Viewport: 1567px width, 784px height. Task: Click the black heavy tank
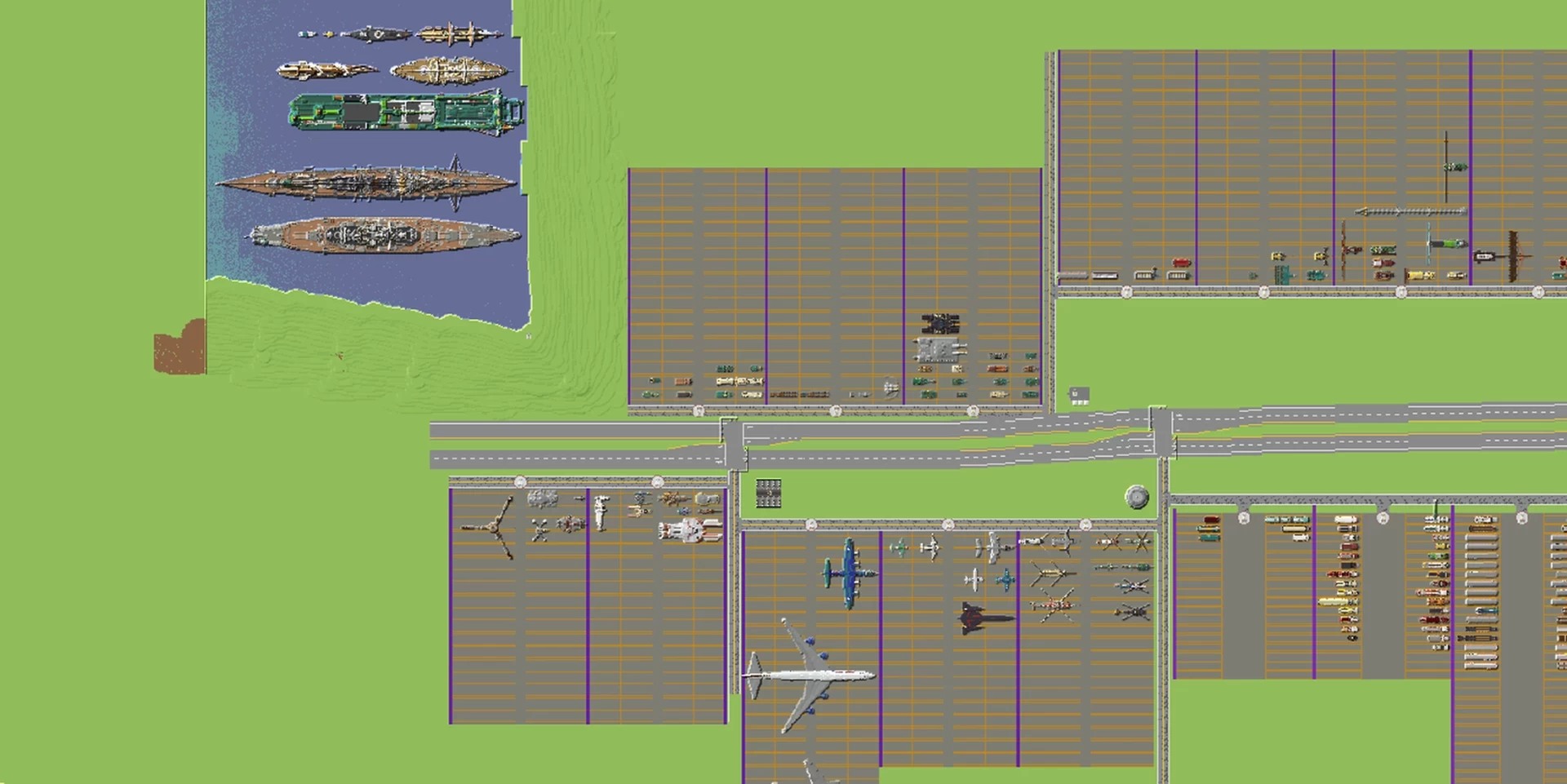click(x=940, y=324)
